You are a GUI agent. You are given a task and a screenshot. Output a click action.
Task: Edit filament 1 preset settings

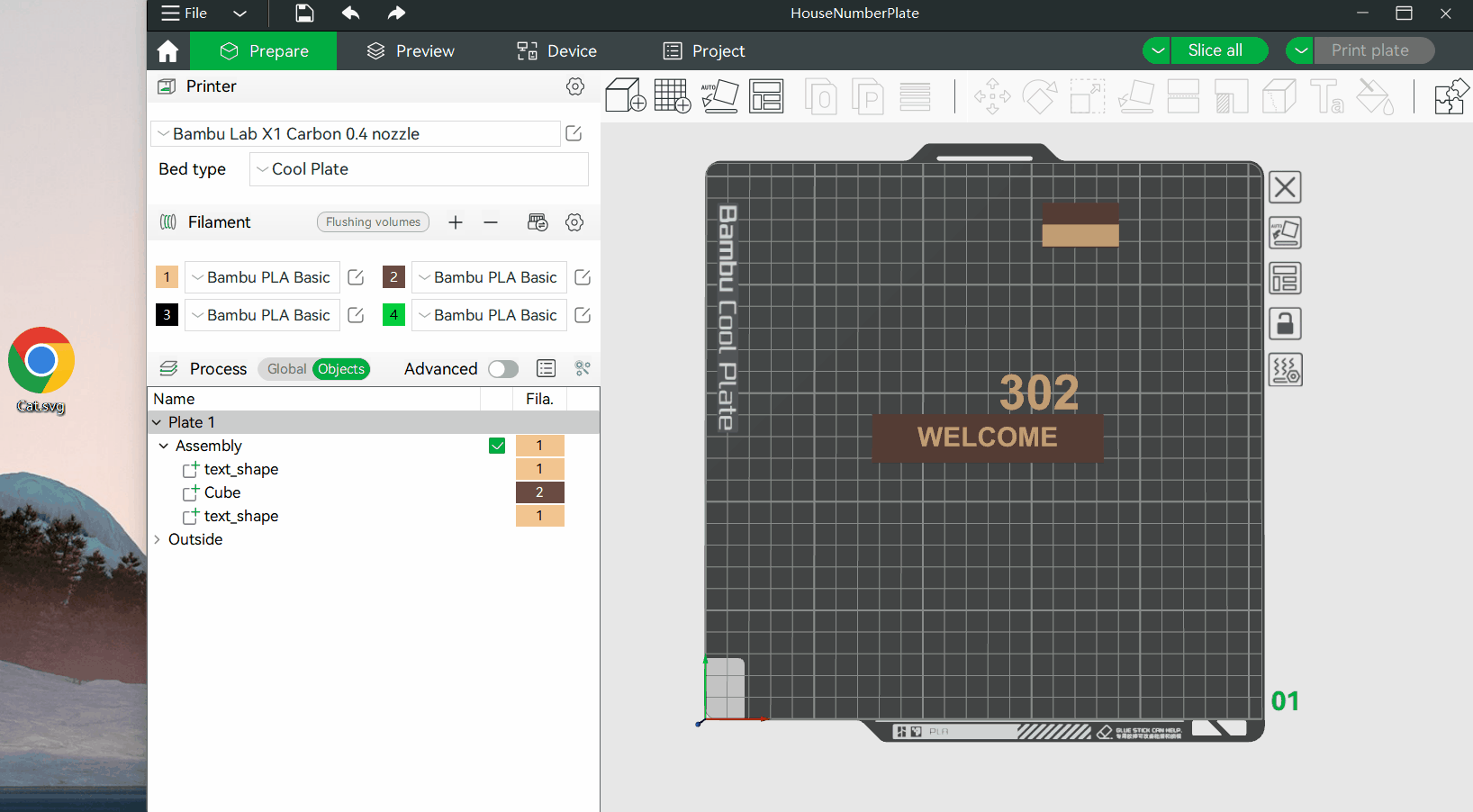click(356, 277)
